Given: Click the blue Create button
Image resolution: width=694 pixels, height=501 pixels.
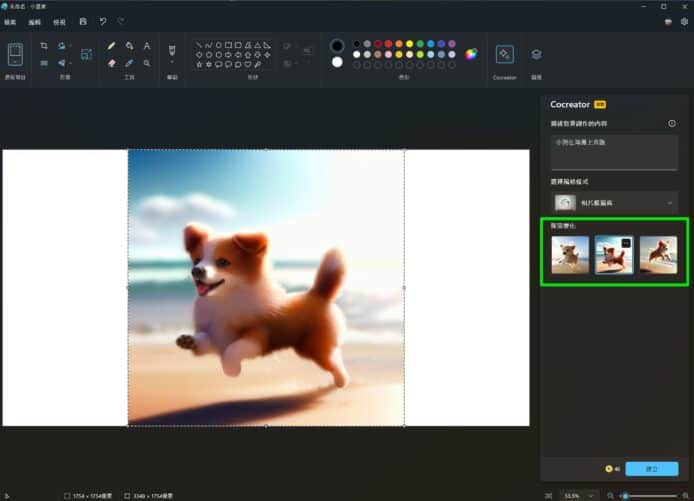Looking at the screenshot, I should click(x=651, y=468).
